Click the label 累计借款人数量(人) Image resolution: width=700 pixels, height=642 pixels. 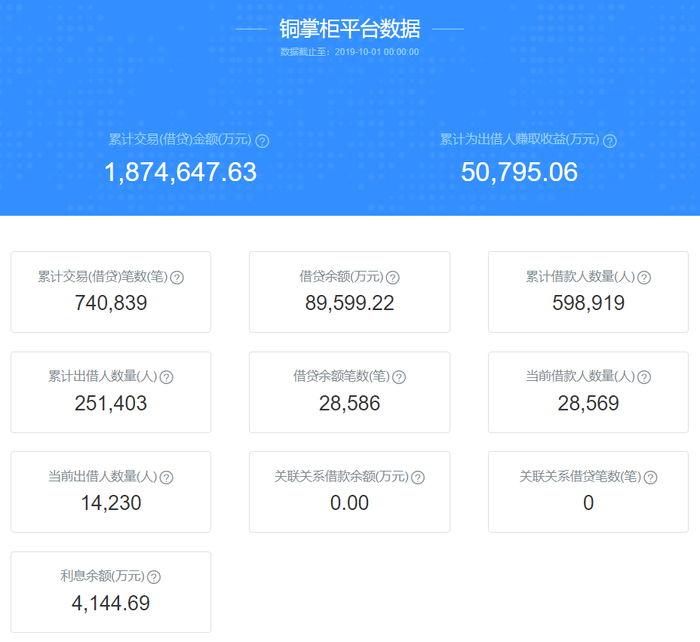point(580,276)
